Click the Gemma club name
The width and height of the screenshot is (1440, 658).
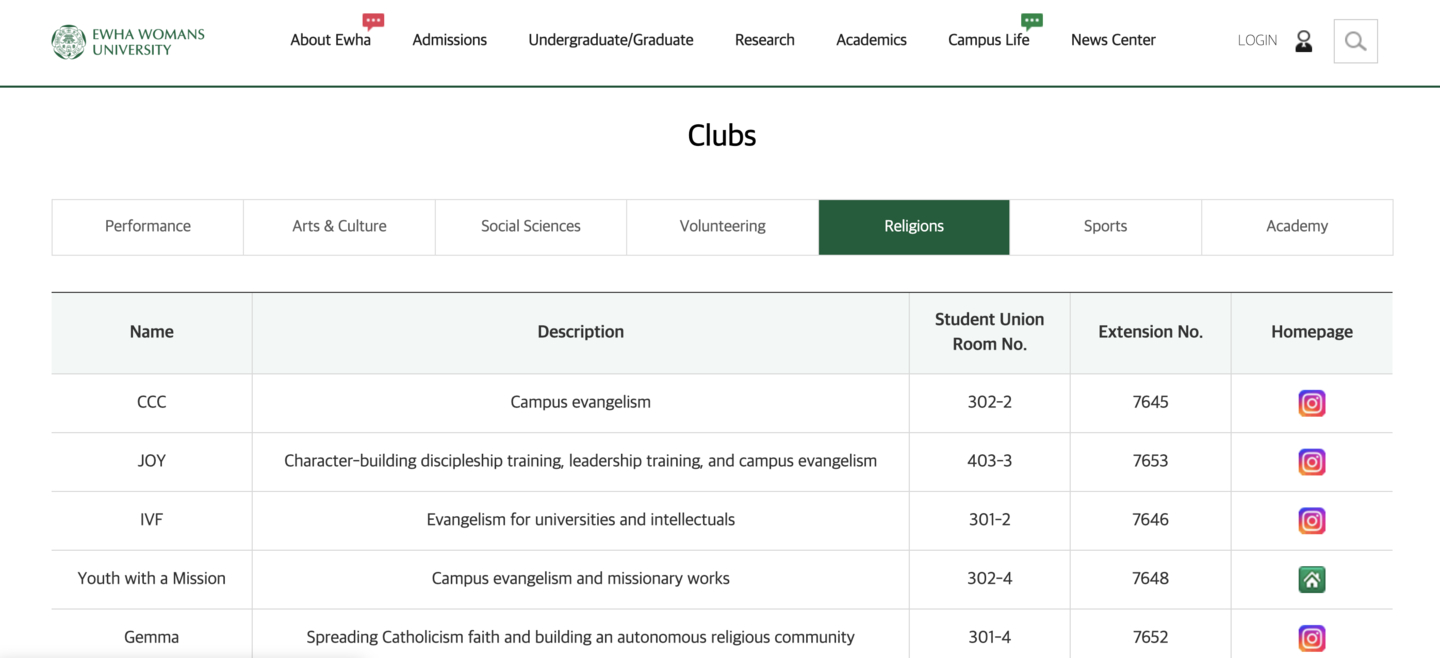152,638
